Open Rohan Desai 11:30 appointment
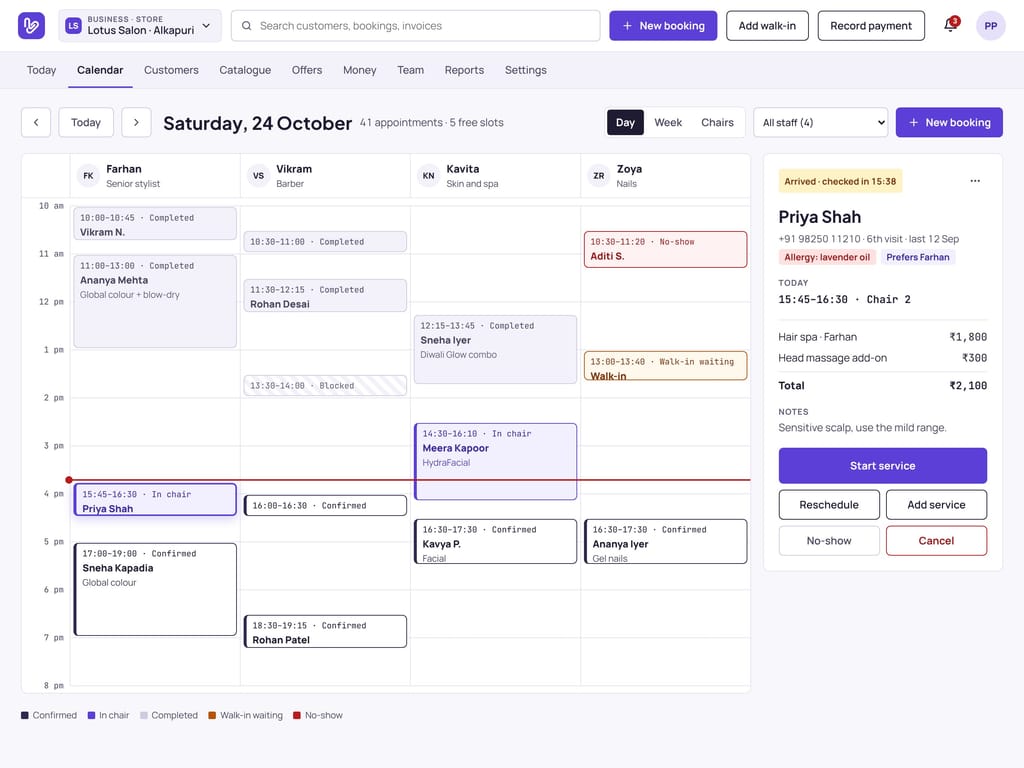The height and width of the screenshot is (768, 1024). 325,295
